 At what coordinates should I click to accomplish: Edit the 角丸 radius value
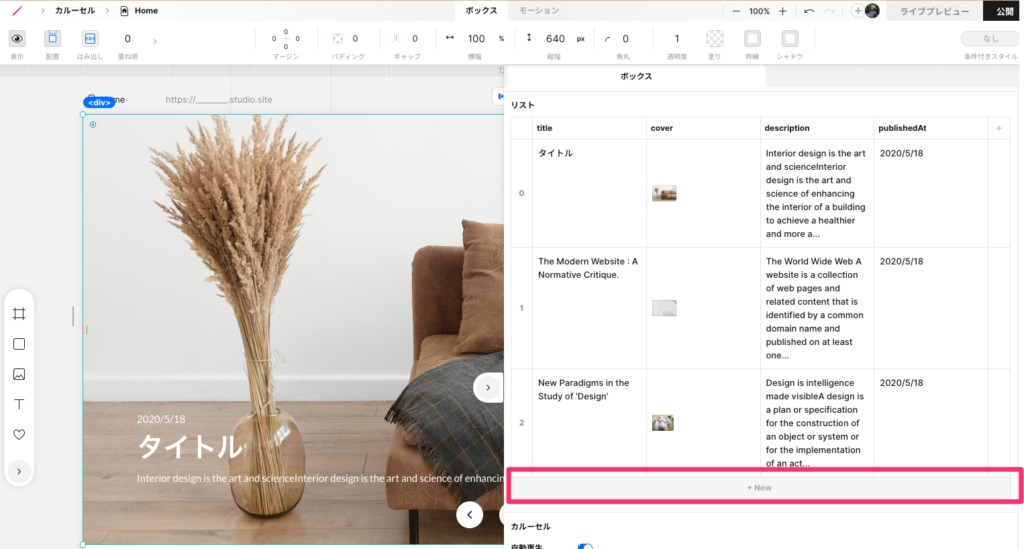click(625, 39)
